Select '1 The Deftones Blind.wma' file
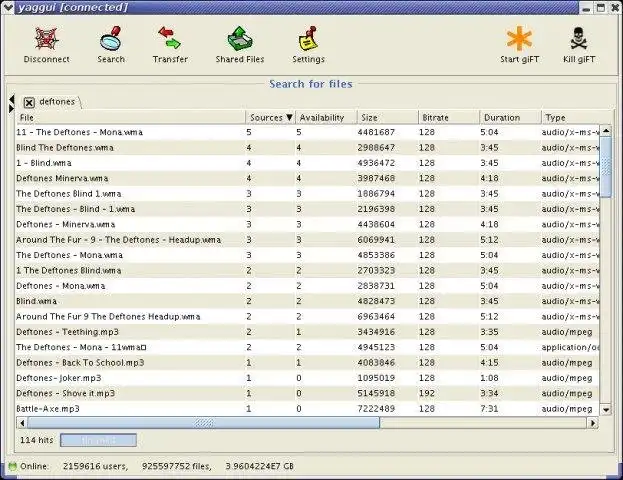 point(69,271)
